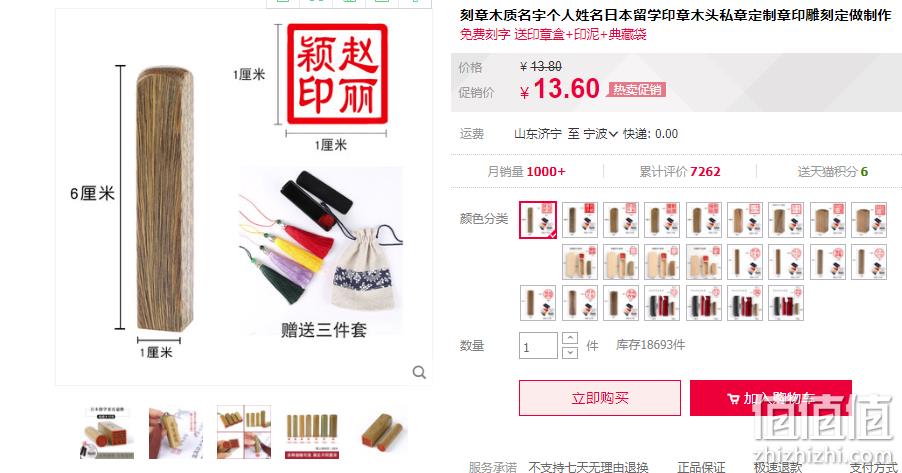Click the 累计评价 7262 reviews link
Image resolution: width=902 pixels, height=473 pixels.
[680, 171]
